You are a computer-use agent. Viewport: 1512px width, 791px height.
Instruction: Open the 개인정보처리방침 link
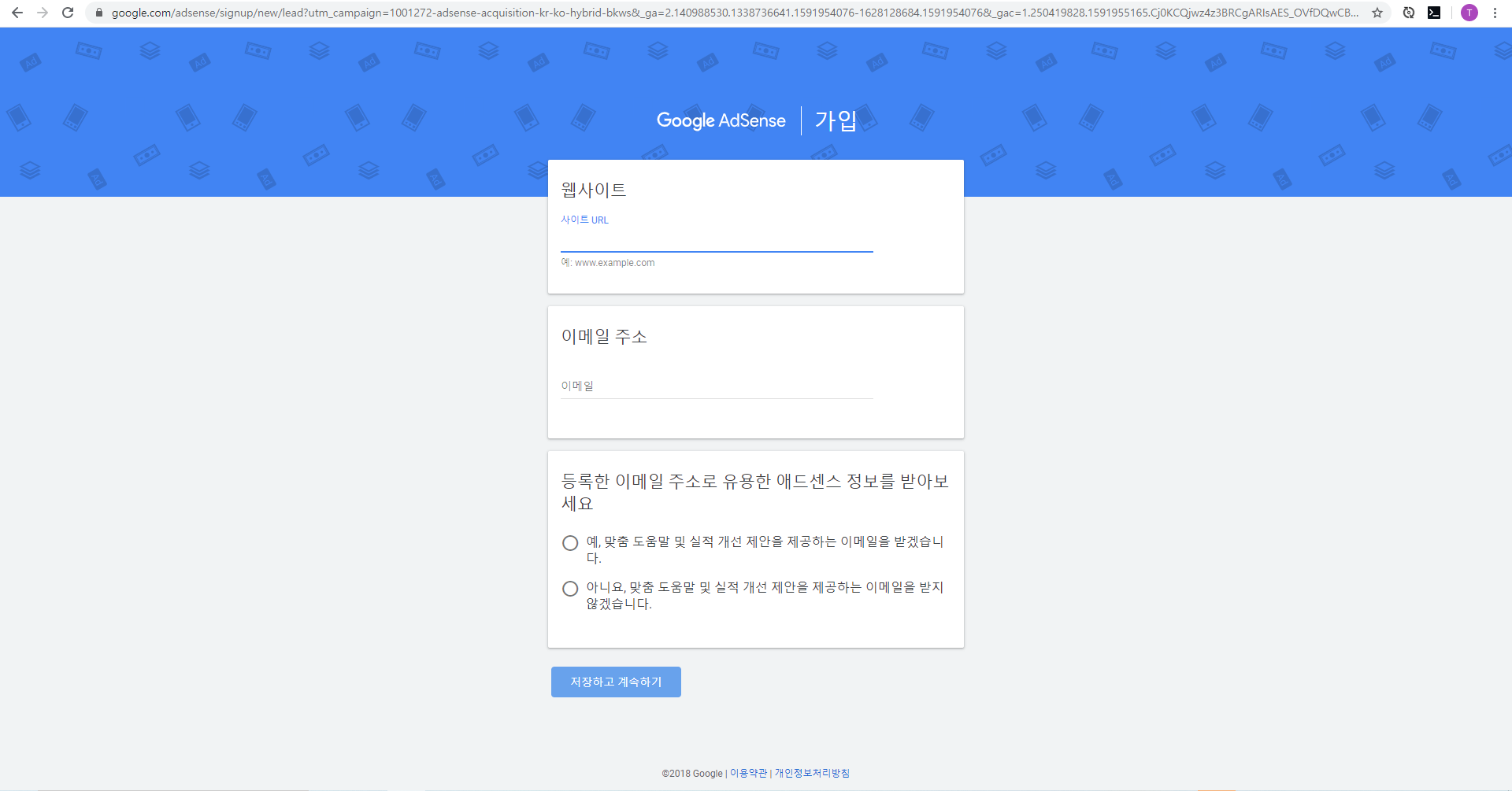812,774
